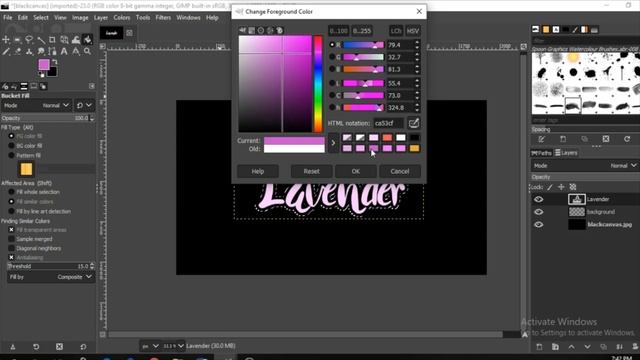Open Layers panel Mode Normal dropdown

pyautogui.click(x=585, y=166)
